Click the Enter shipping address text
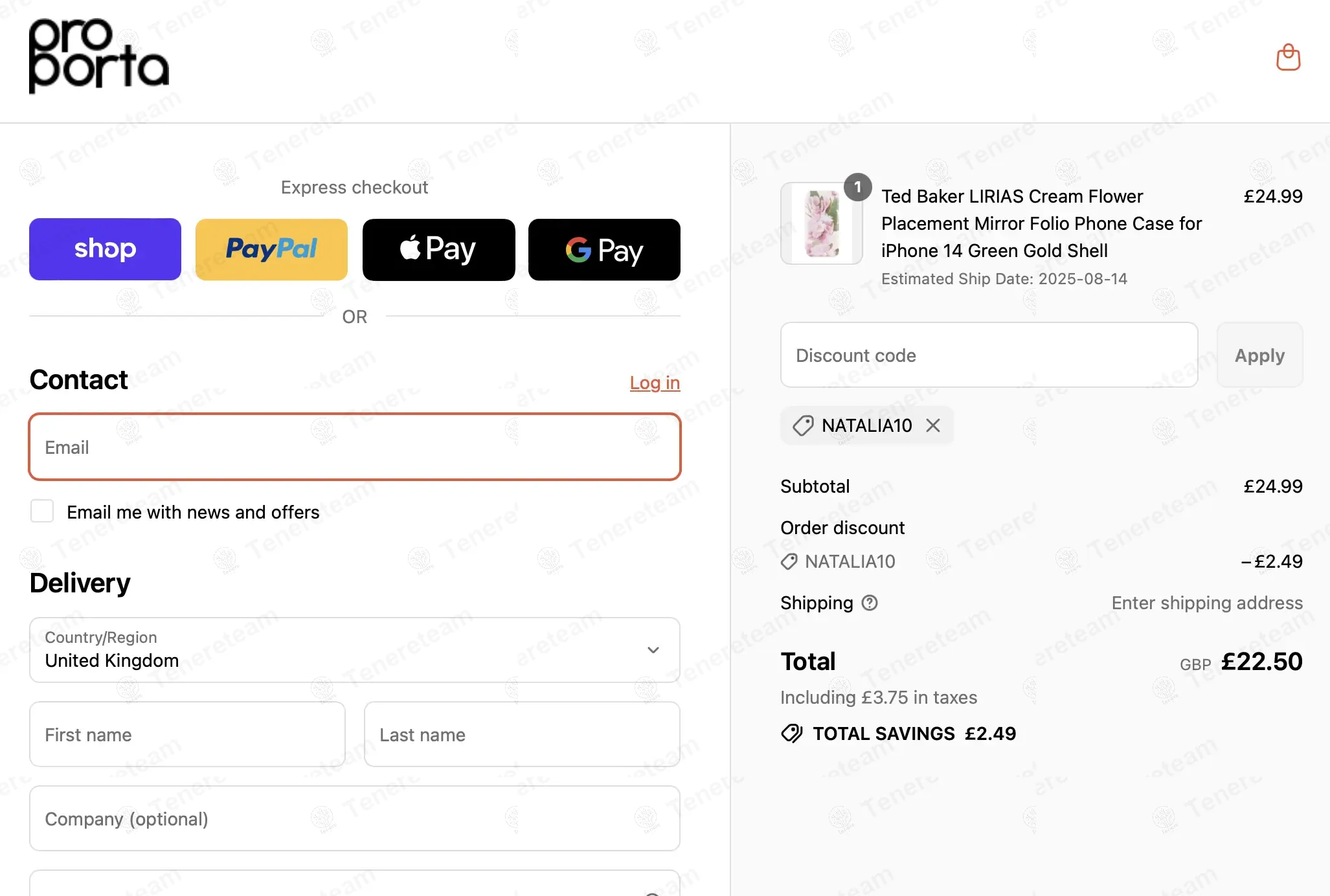Image resolution: width=1330 pixels, height=896 pixels. [x=1207, y=603]
